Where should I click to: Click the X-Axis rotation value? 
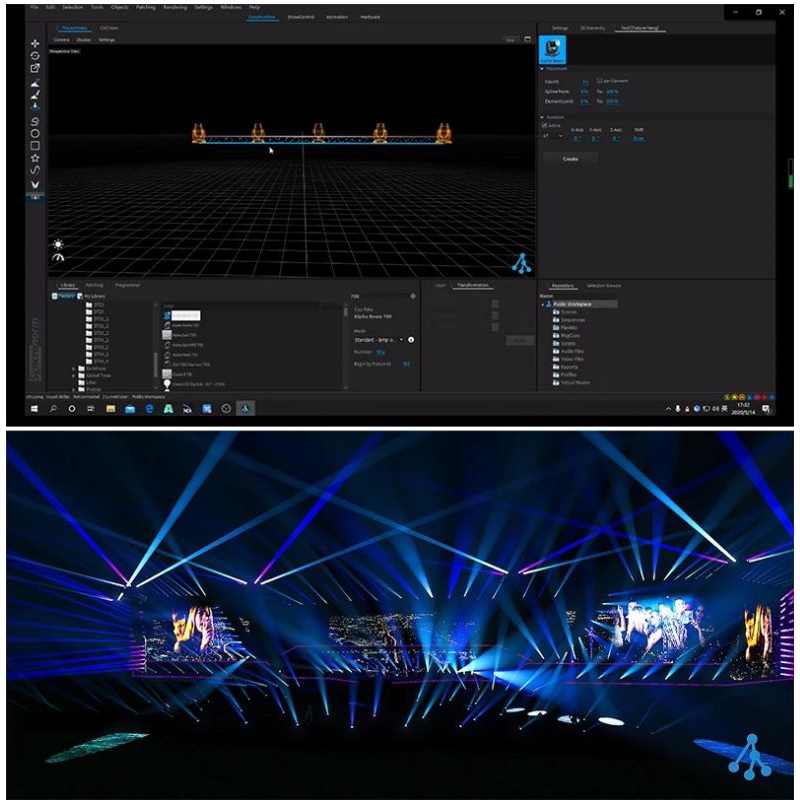tap(577, 138)
